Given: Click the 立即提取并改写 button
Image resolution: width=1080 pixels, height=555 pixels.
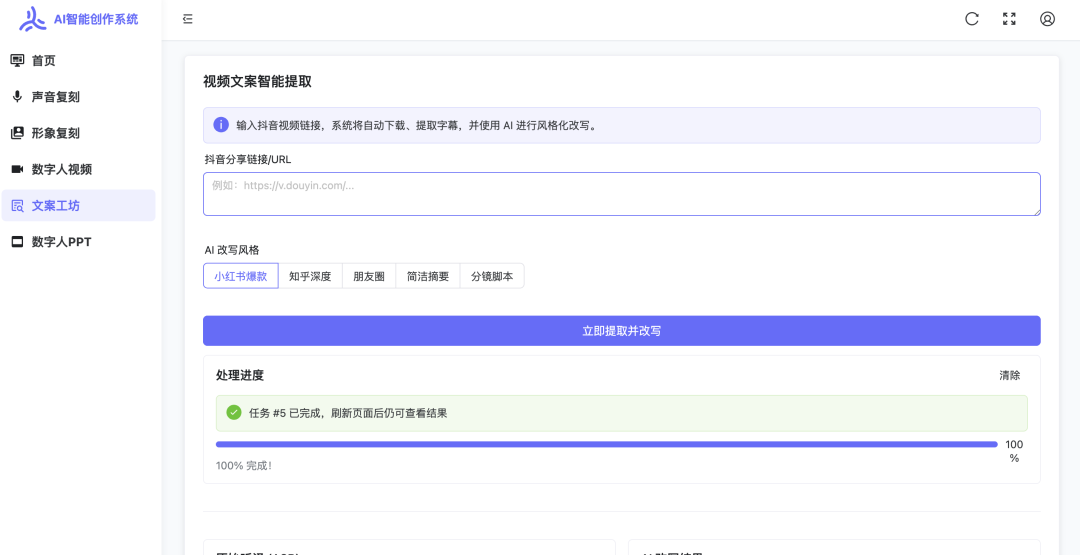Looking at the screenshot, I should pos(621,331).
